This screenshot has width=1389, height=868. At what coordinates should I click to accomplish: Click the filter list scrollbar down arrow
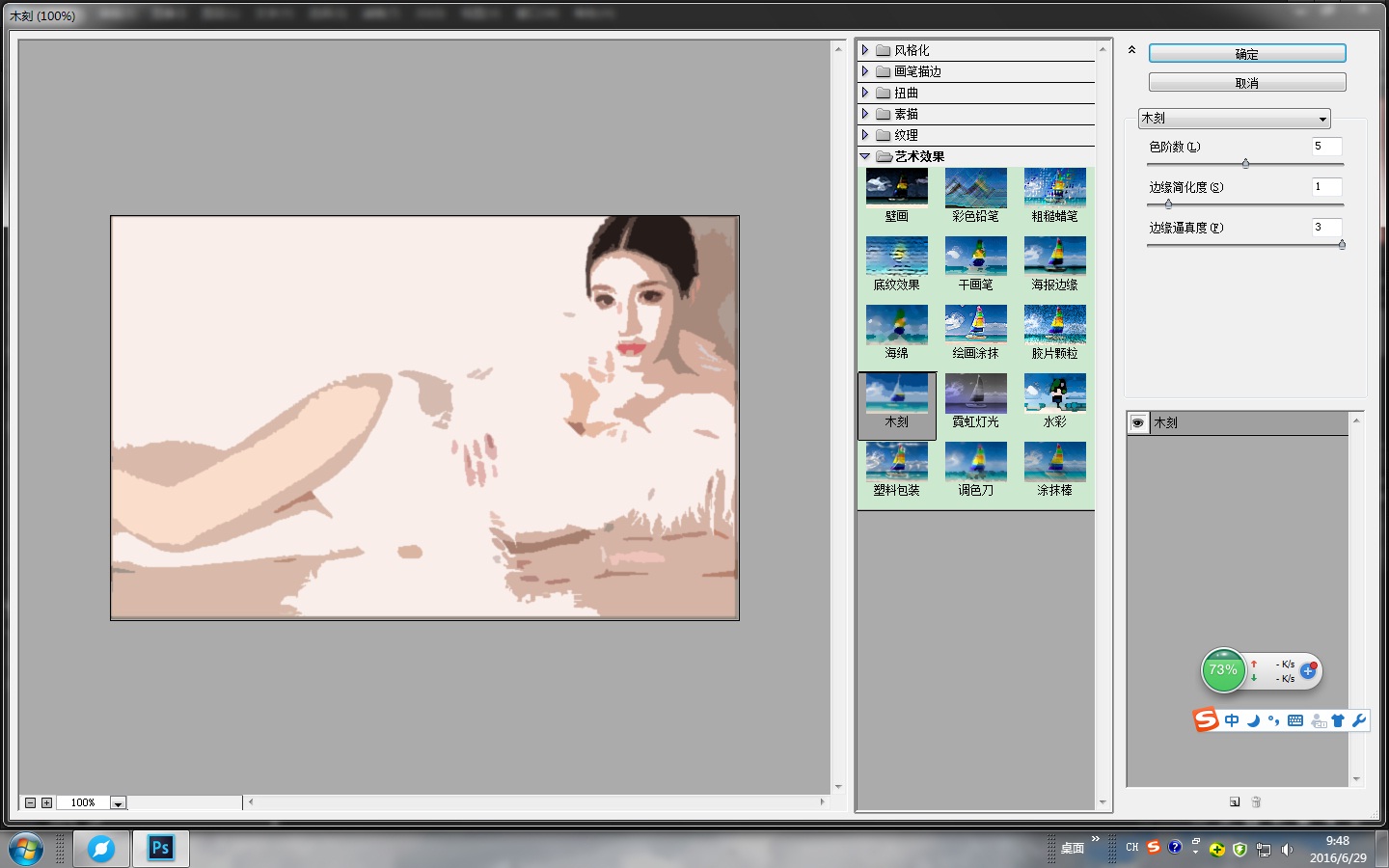[x=1103, y=802]
